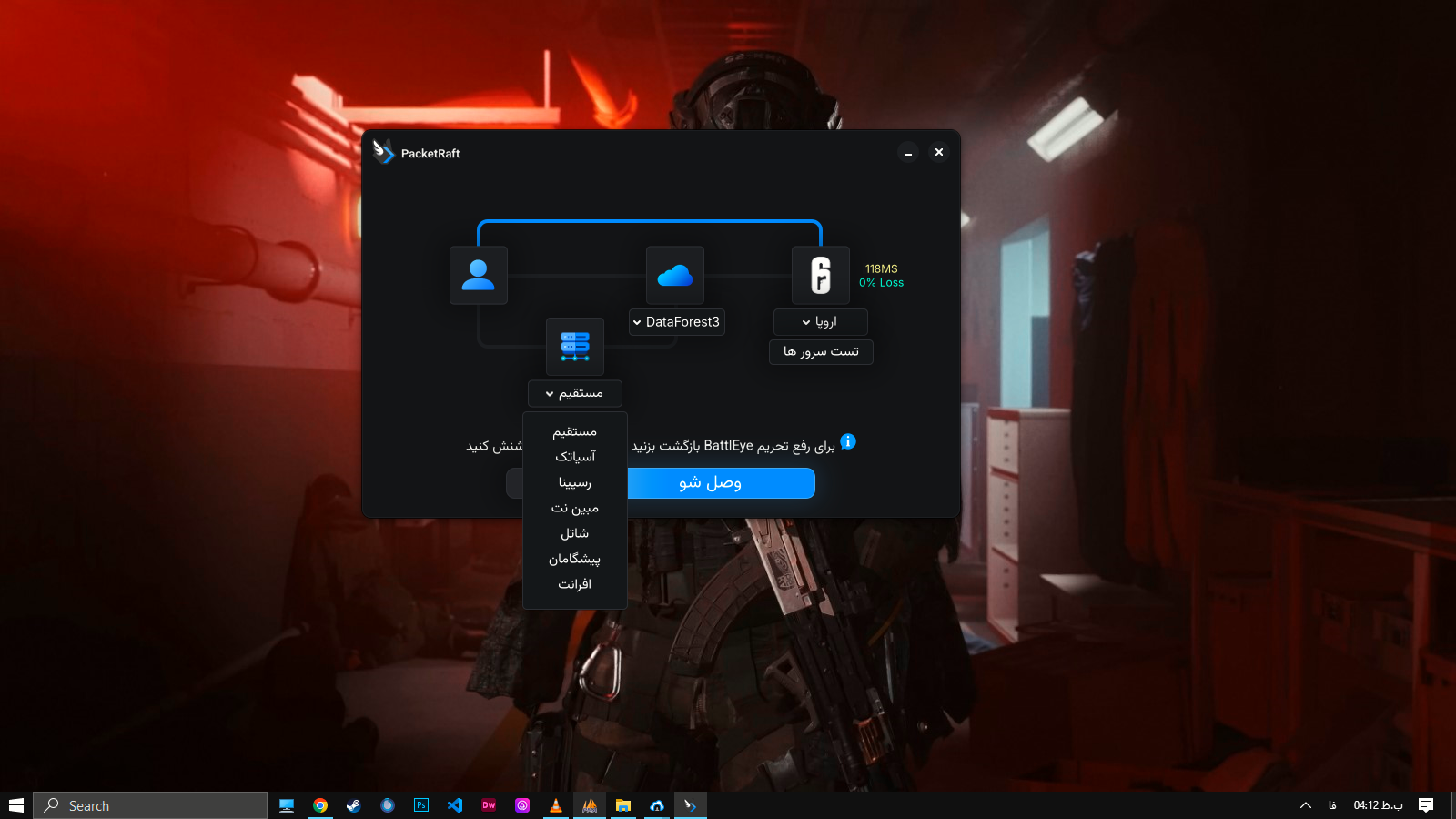This screenshot has height=819, width=1456.
Task: Click the PacketRaft icon in the taskbar
Action: point(691,805)
